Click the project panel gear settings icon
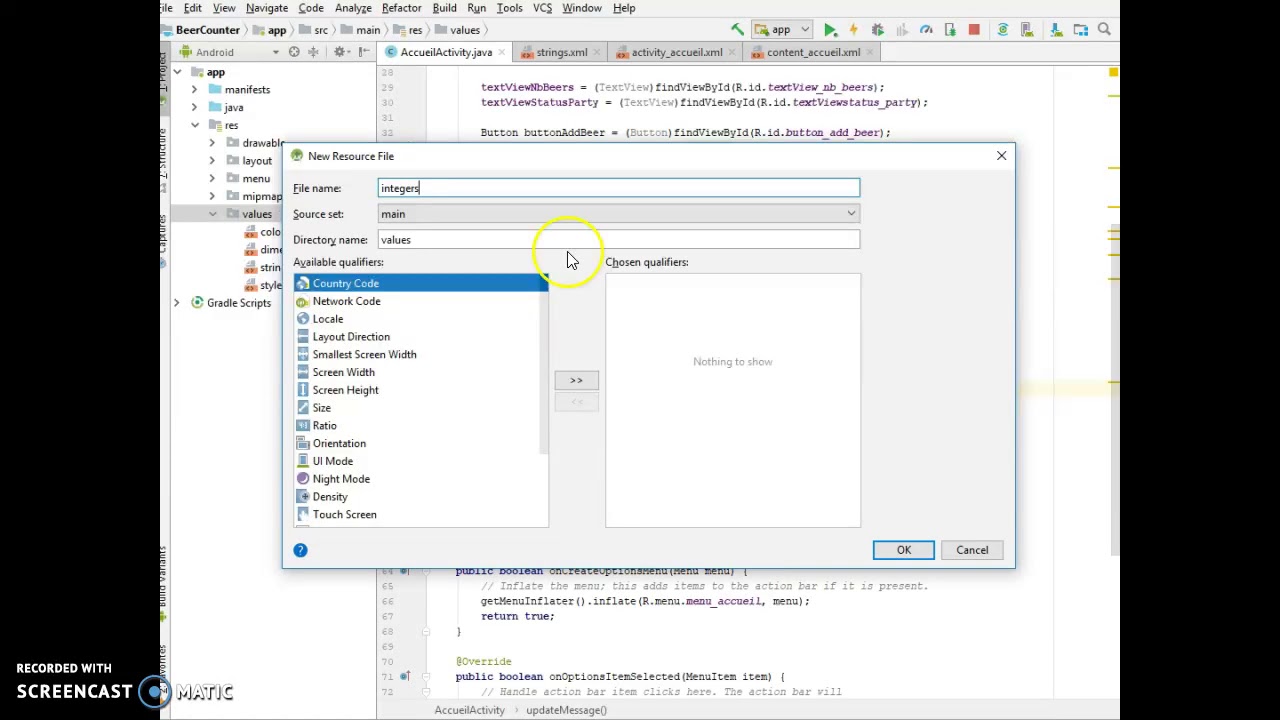The height and width of the screenshot is (720, 1280). click(x=341, y=52)
